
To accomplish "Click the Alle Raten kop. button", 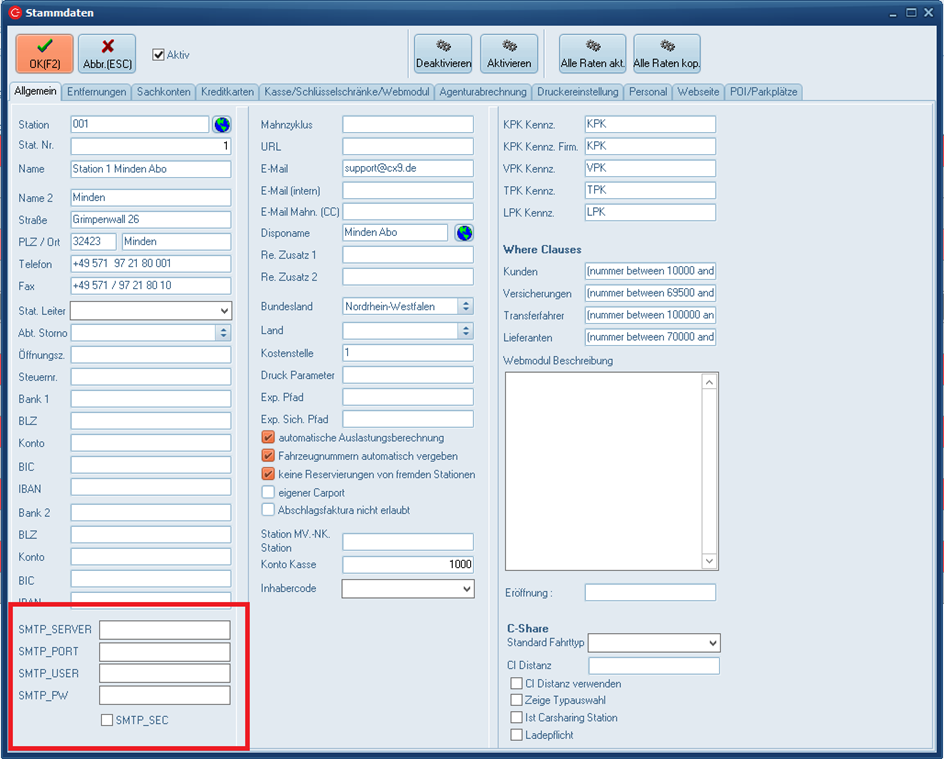I will pyautogui.click(x=666, y=54).
